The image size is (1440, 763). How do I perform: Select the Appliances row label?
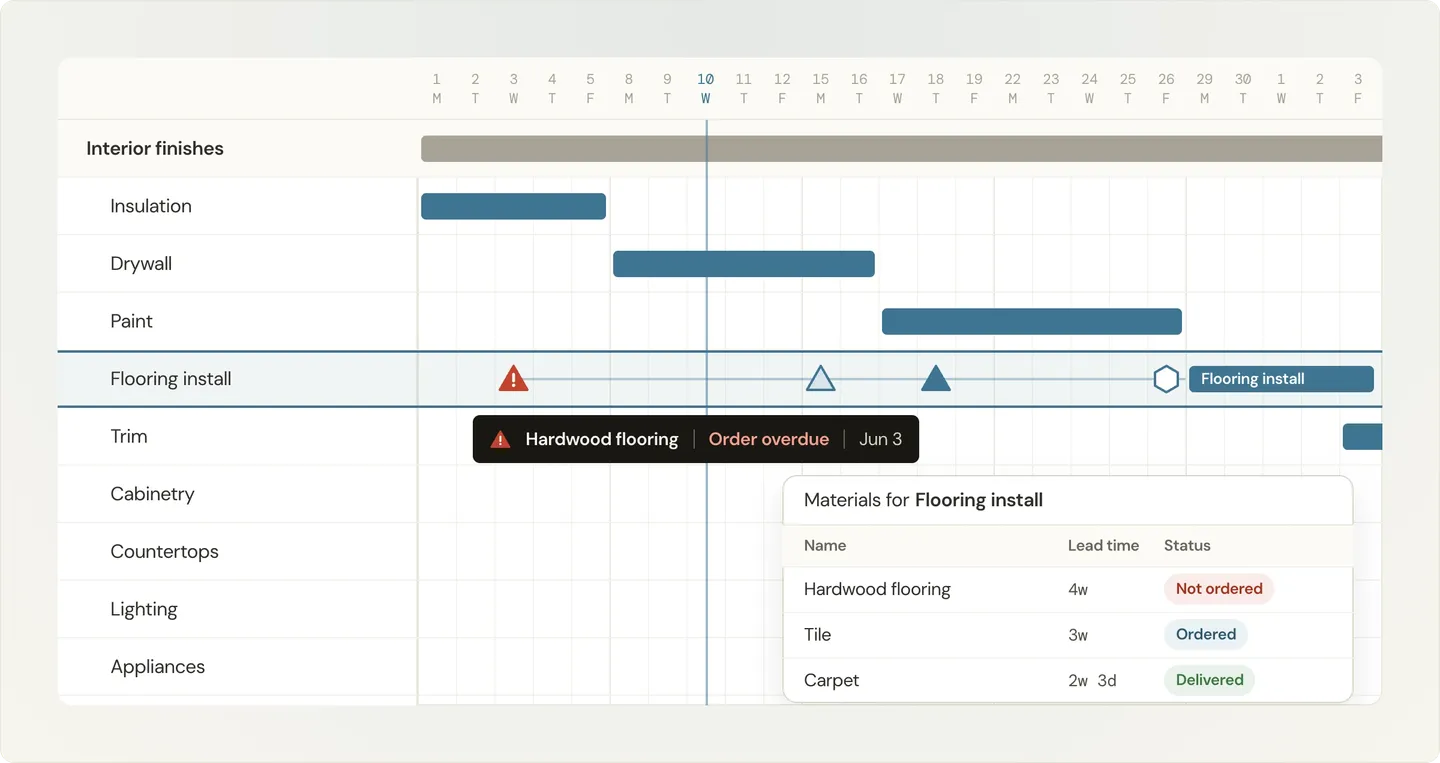point(157,667)
